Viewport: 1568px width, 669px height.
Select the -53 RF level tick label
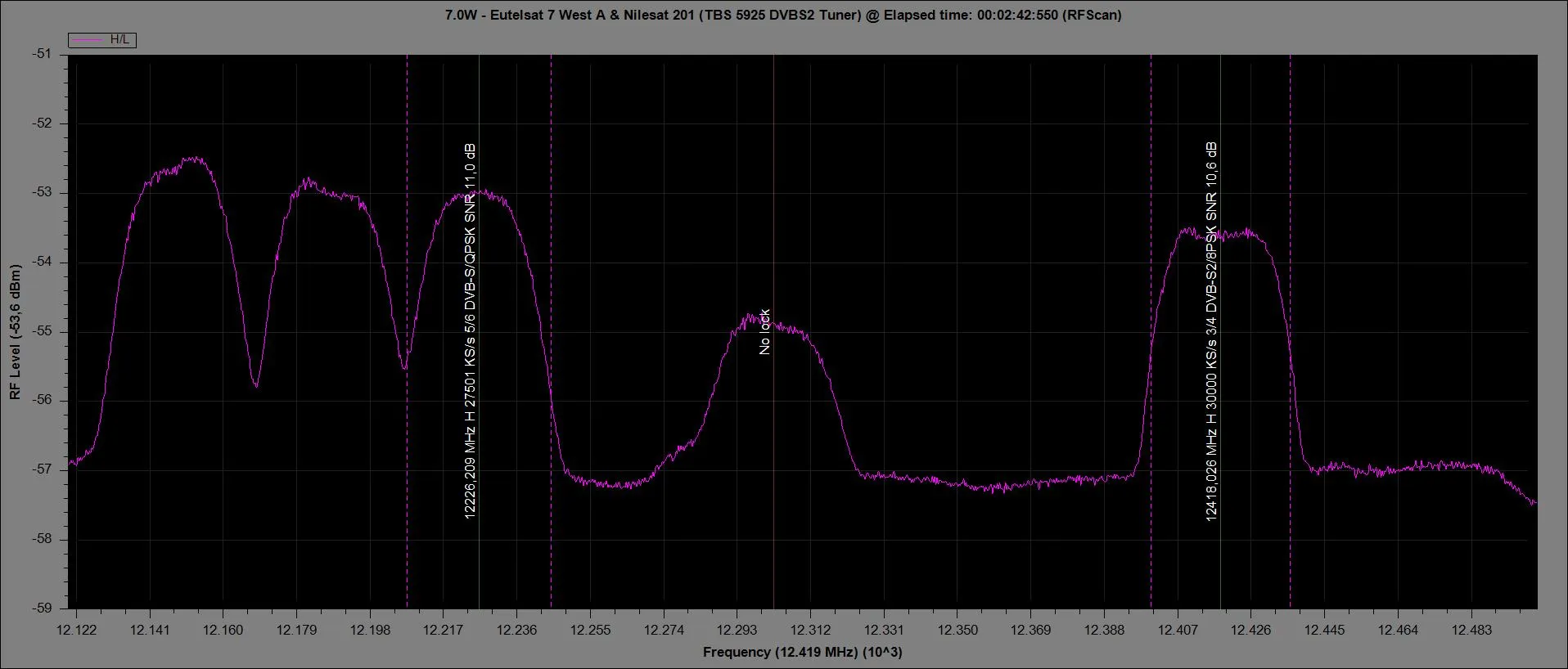[x=42, y=193]
